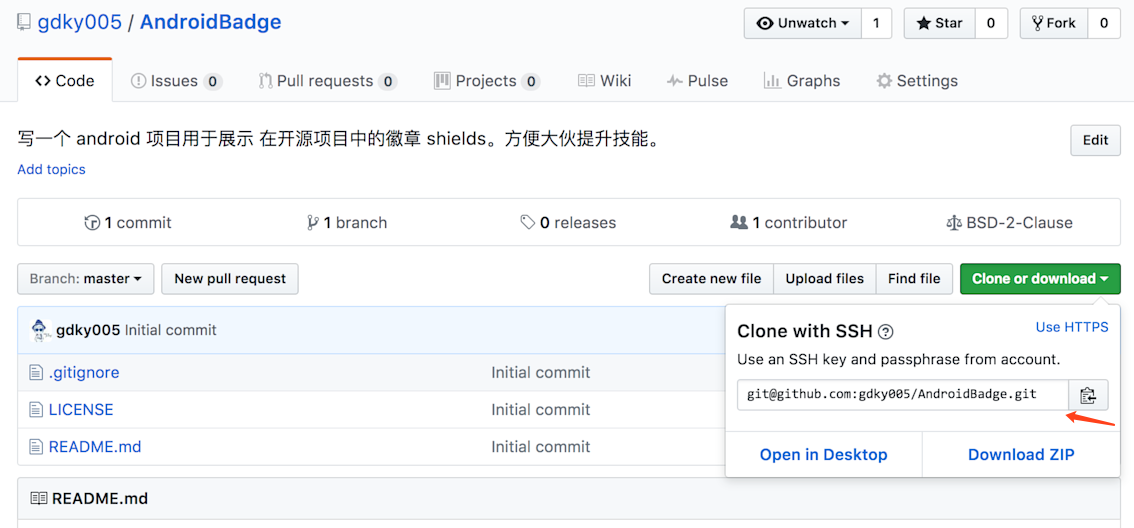
Task: Open Initial commit message on README.md row
Action: [541, 447]
